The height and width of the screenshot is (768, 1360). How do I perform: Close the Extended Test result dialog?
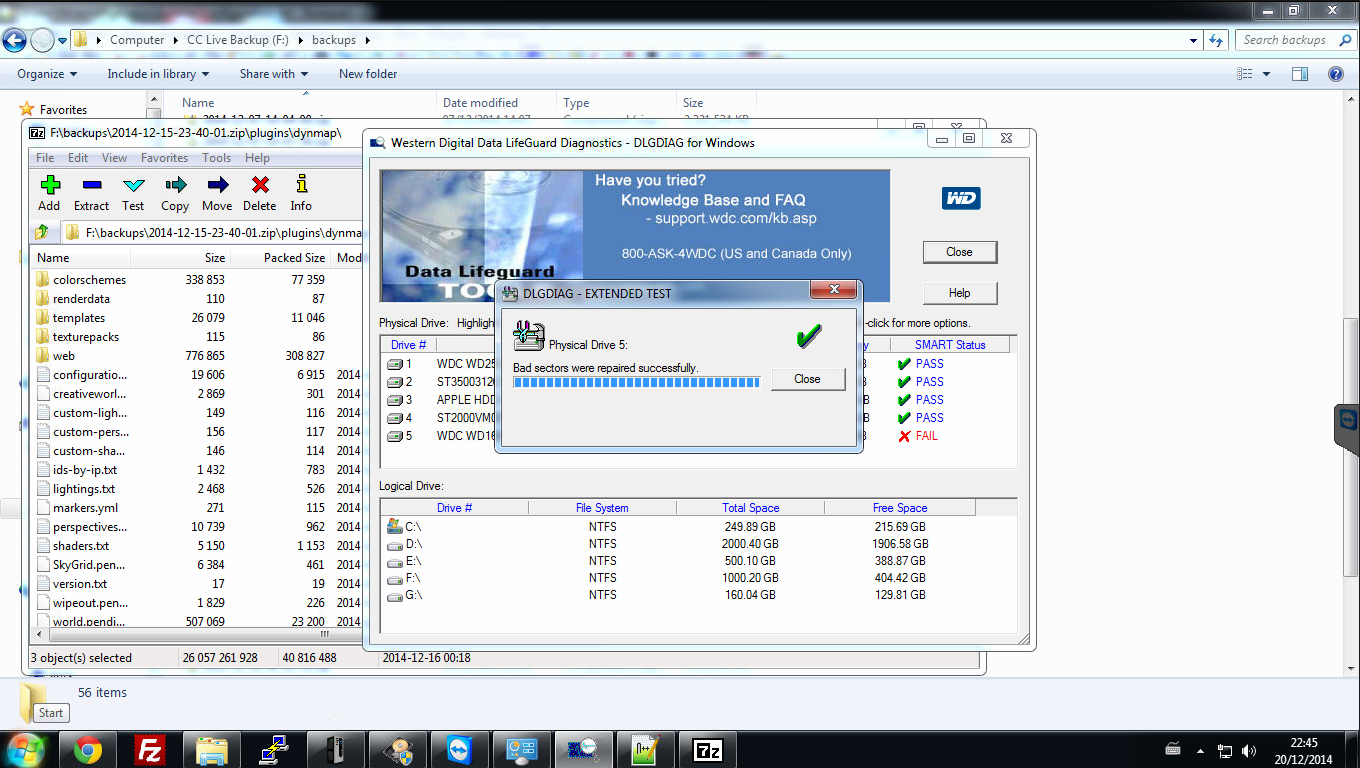(807, 379)
